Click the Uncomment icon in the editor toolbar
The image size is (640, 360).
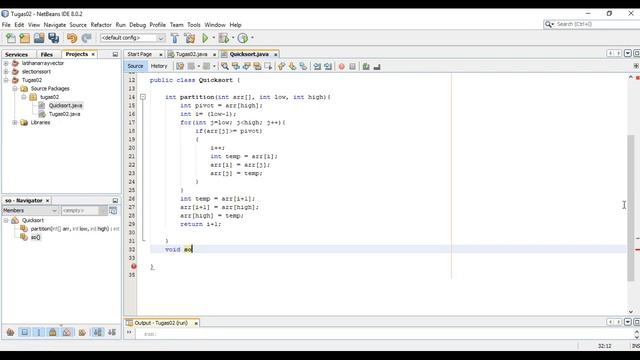pyautogui.click(x=377, y=66)
